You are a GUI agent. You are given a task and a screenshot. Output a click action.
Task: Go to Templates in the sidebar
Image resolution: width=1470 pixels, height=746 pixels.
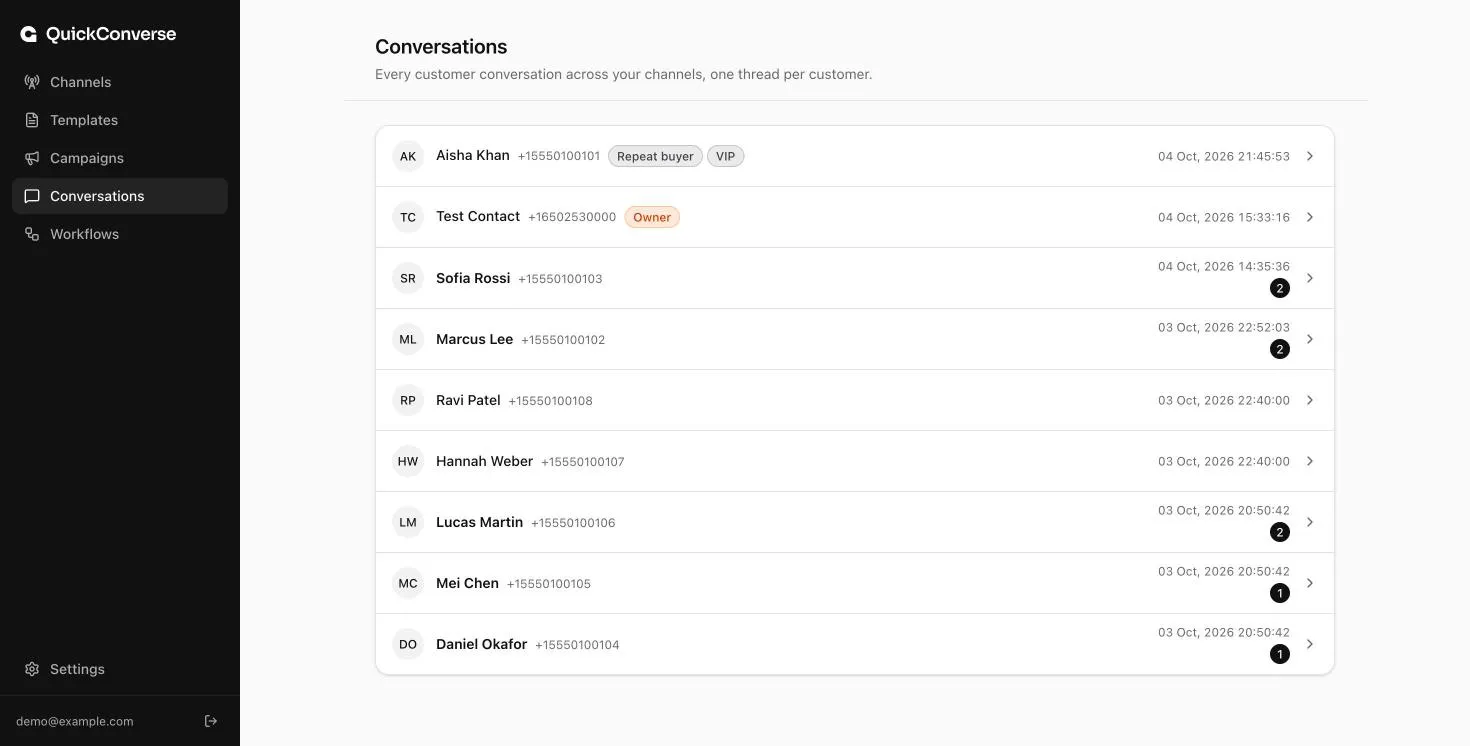tap(120, 120)
